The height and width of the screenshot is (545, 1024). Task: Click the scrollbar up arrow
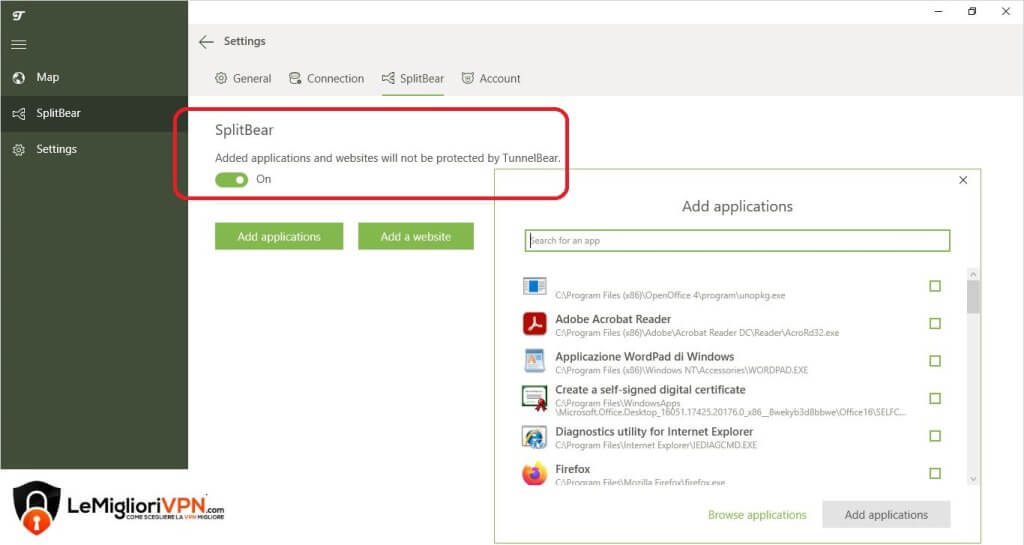point(973,275)
